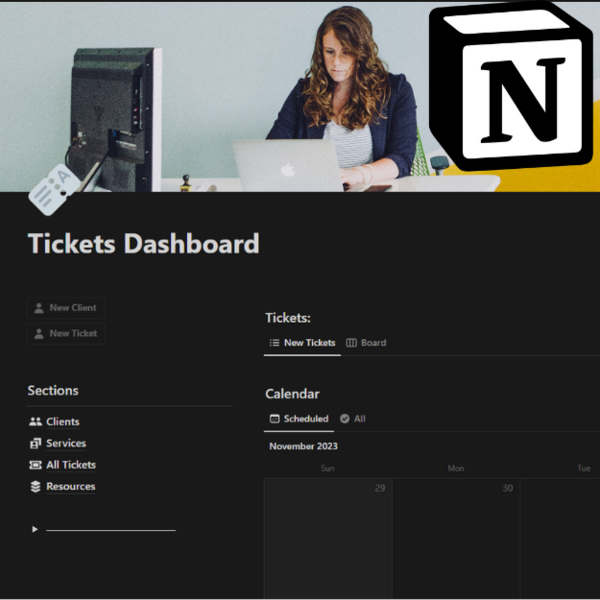
Task: Open the Services section link
Action: point(66,443)
